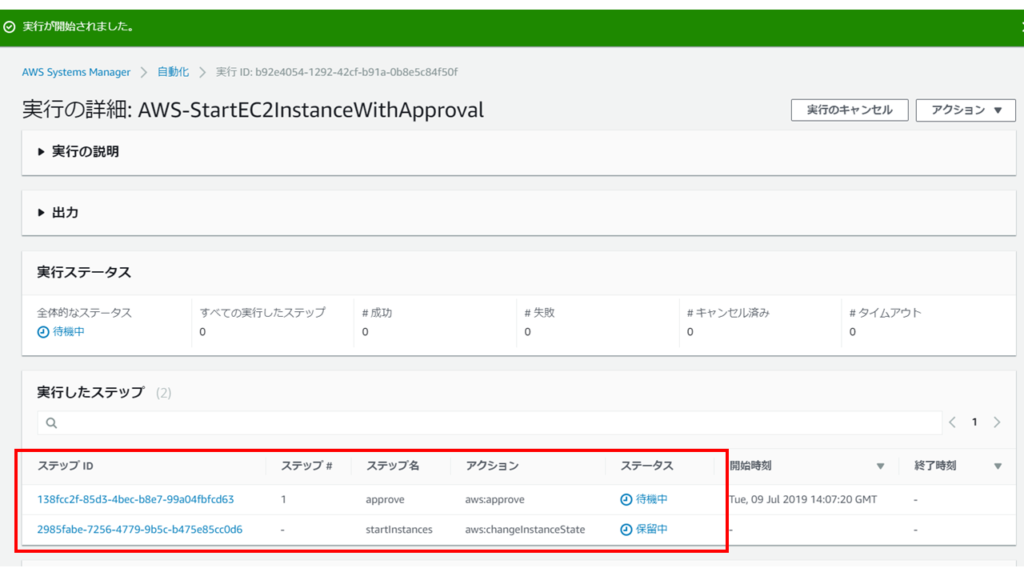Go to the previous page using left chevron

953,422
